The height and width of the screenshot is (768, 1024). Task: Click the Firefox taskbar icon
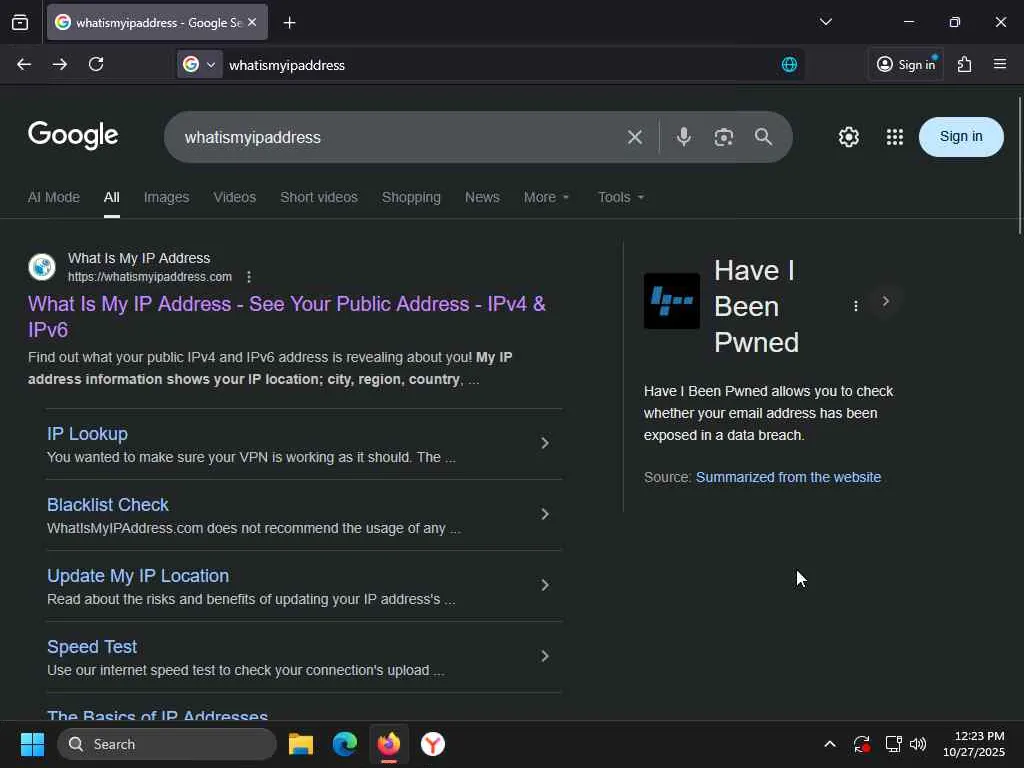[x=389, y=744]
